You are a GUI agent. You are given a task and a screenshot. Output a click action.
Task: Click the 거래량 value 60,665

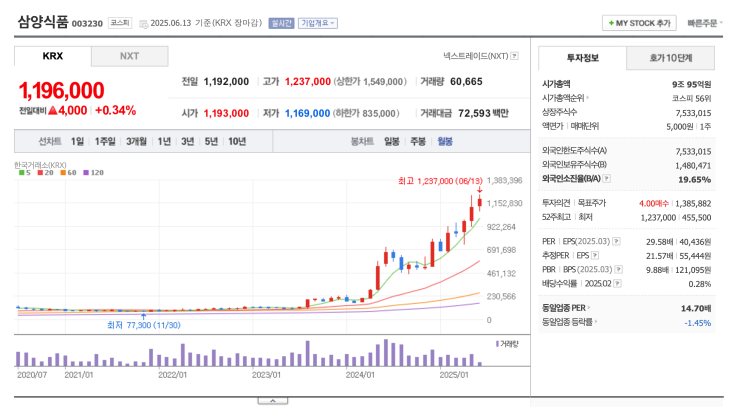[466, 81]
